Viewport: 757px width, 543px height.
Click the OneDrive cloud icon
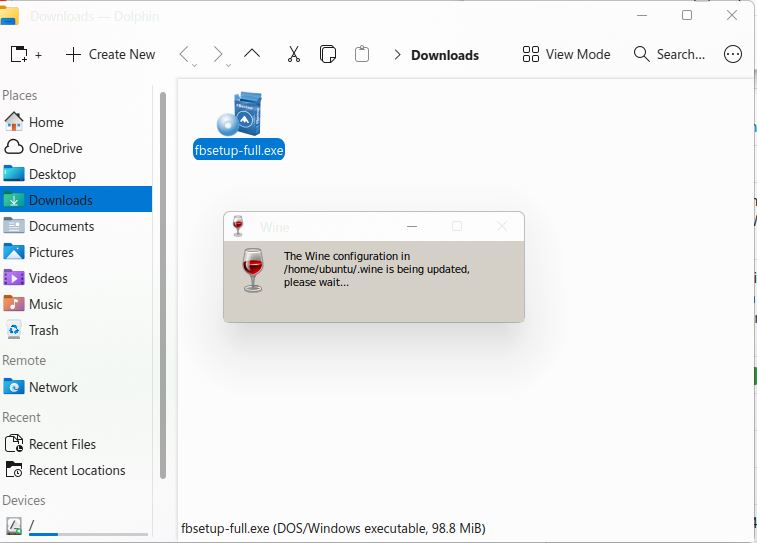[x=14, y=147]
